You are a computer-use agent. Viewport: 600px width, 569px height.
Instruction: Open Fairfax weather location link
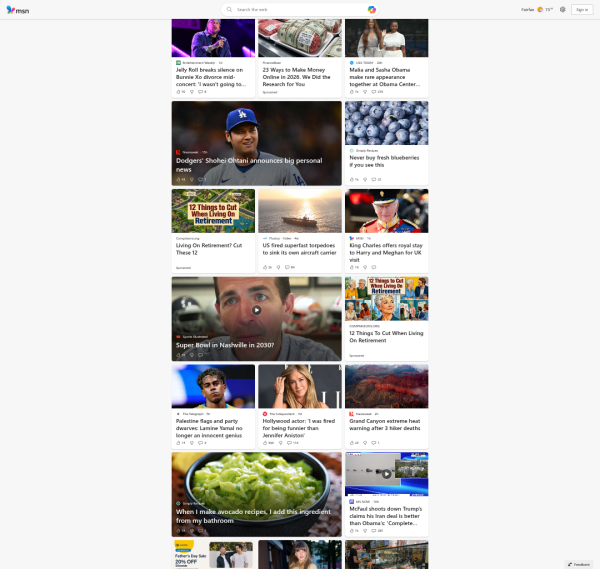click(x=527, y=10)
